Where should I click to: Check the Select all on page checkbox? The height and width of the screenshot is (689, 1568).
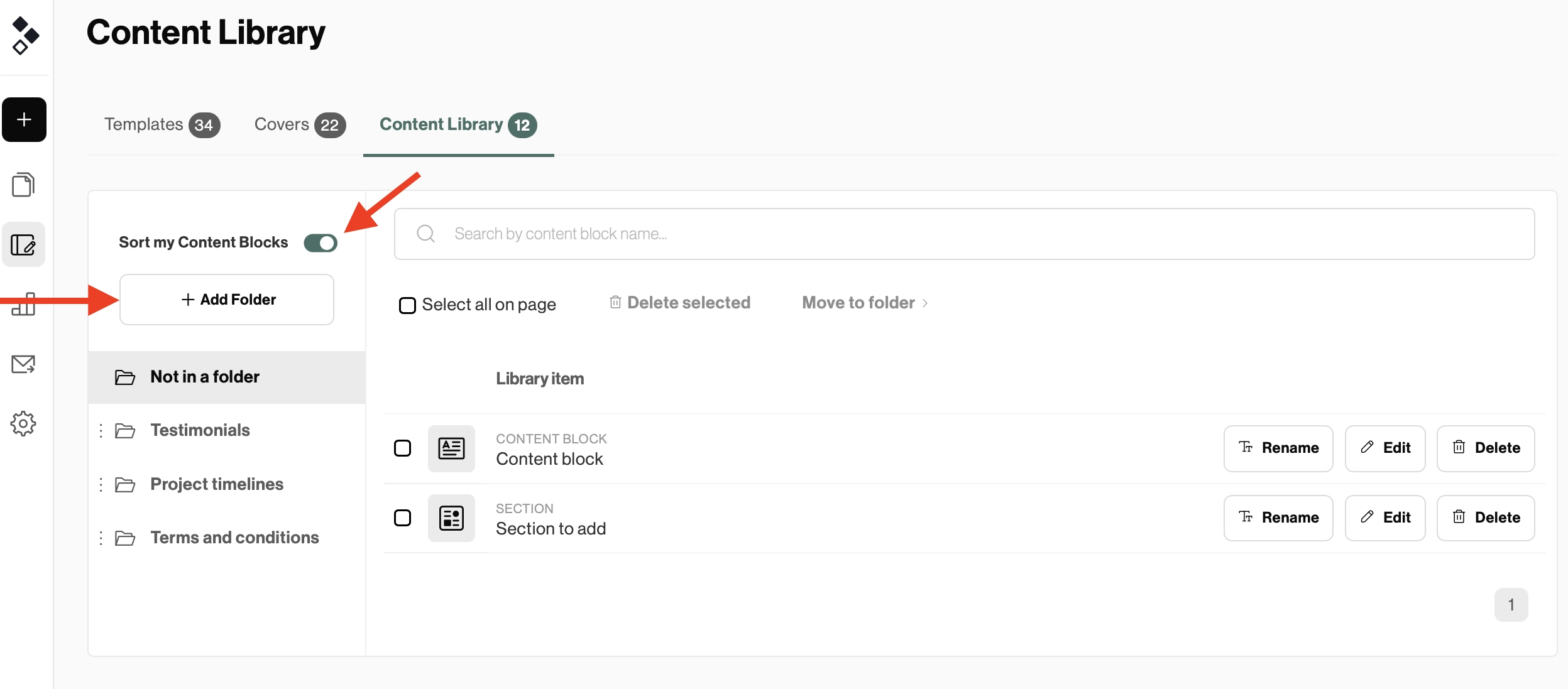407,305
